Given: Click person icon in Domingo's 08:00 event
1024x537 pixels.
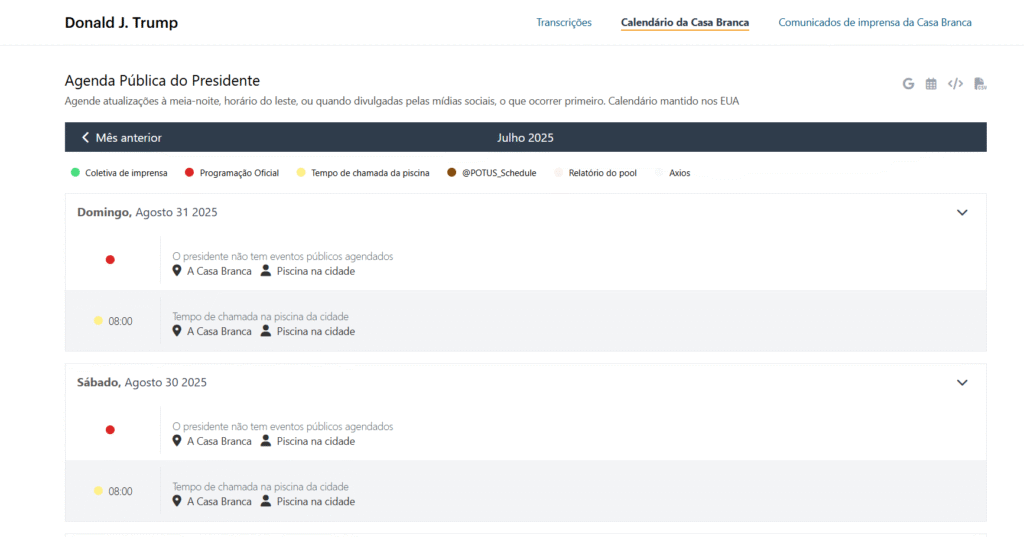Looking at the screenshot, I should (x=266, y=331).
